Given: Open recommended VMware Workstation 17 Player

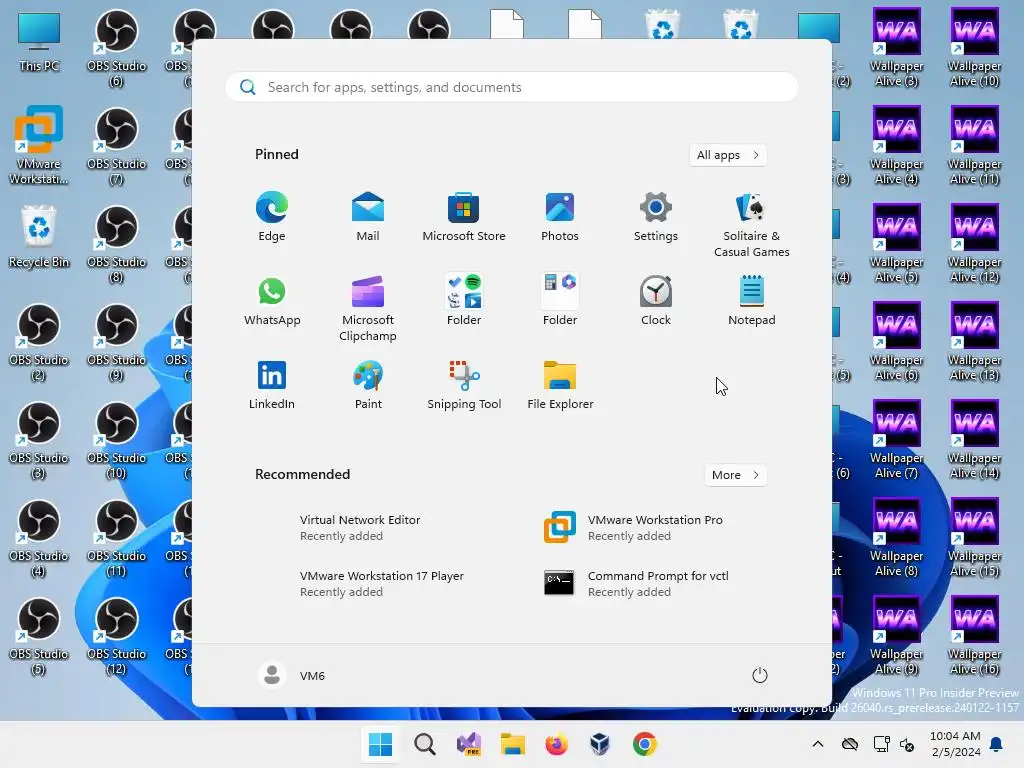Looking at the screenshot, I should (x=384, y=584).
